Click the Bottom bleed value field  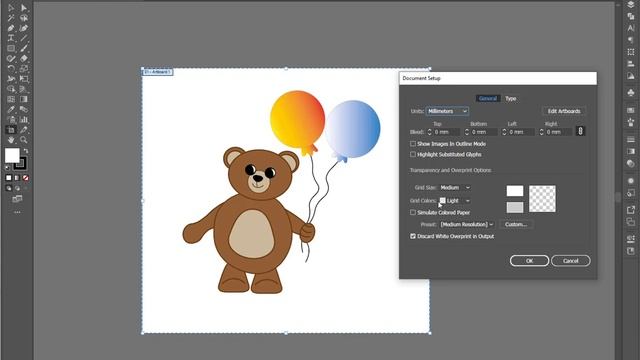[x=484, y=132]
